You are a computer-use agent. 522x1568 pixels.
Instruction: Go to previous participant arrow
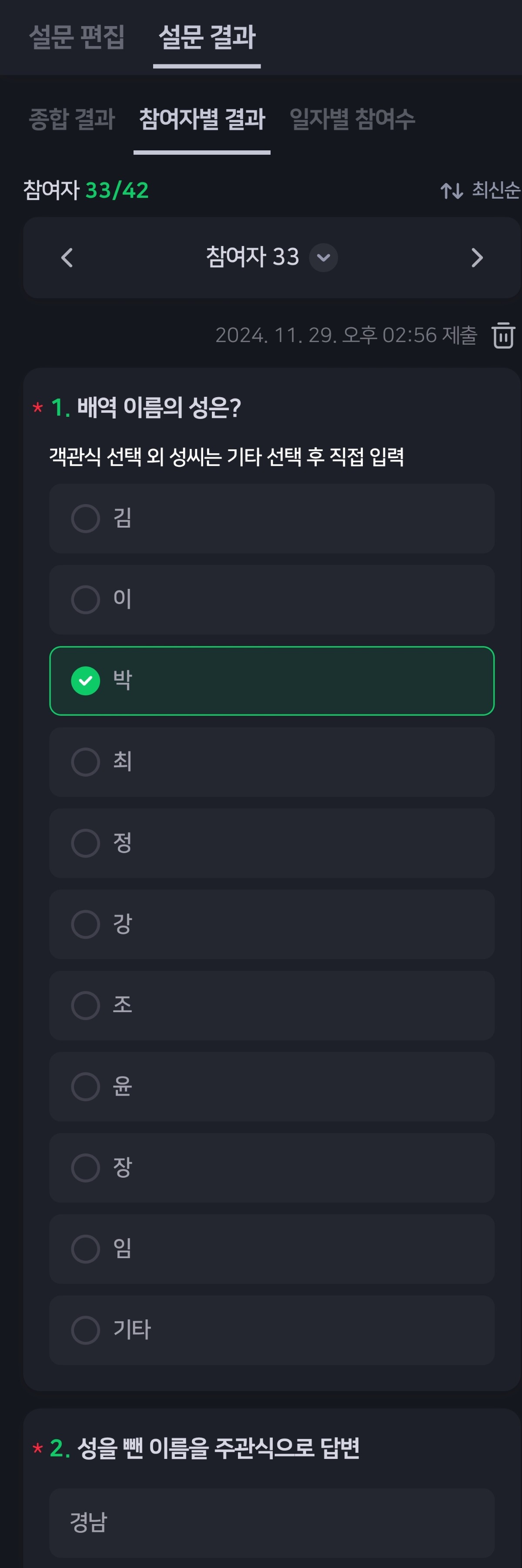[67, 257]
